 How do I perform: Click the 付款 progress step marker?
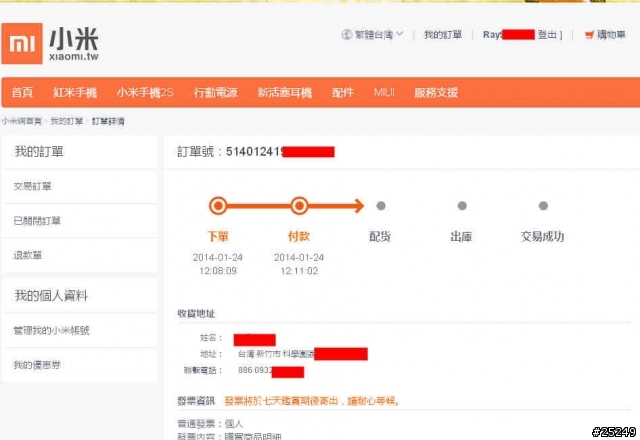(x=299, y=206)
